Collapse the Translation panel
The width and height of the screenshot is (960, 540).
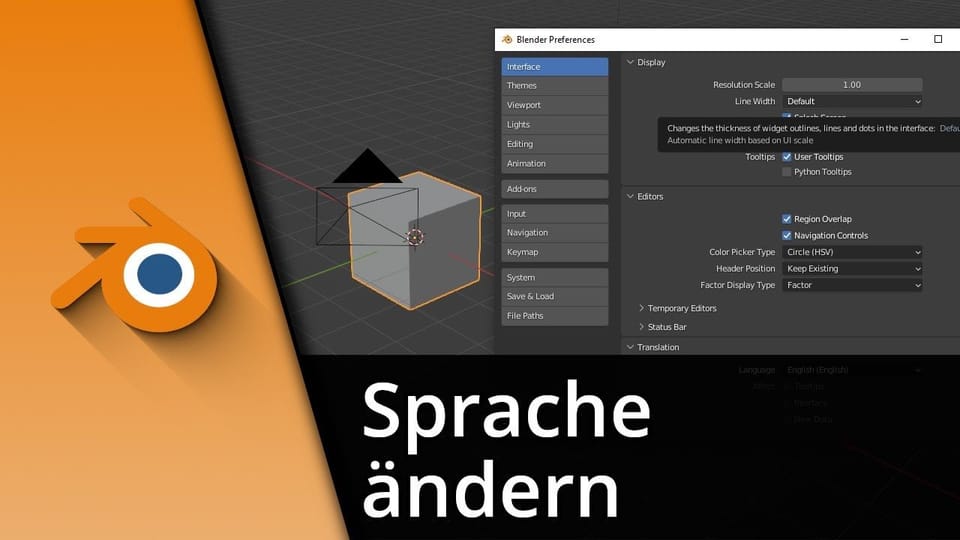[630, 347]
